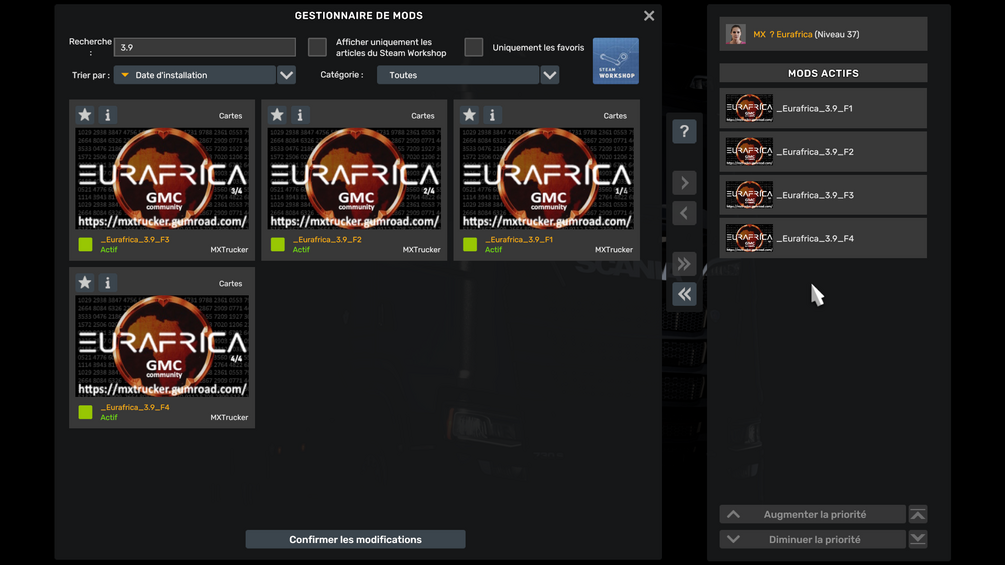Image resolution: width=1005 pixels, height=565 pixels.
Task: Click the _Eurafrica_3.9_F1 mod name label
Action: pos(519,240)
